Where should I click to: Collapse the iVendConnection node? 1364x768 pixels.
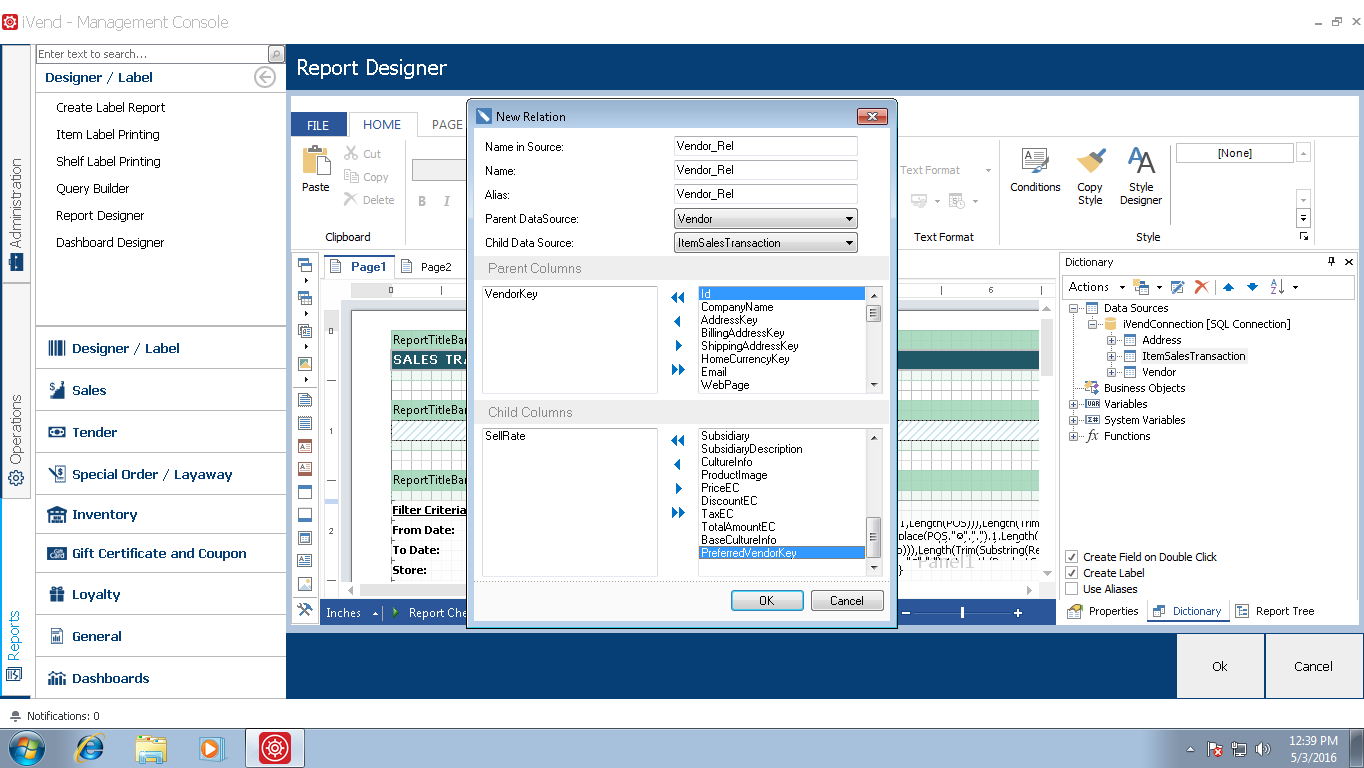1093,324
